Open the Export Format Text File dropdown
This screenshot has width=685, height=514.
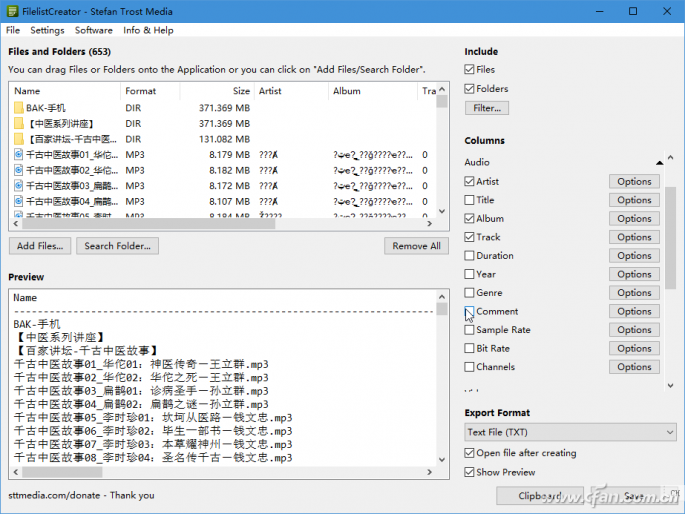[x=570, y=432]
